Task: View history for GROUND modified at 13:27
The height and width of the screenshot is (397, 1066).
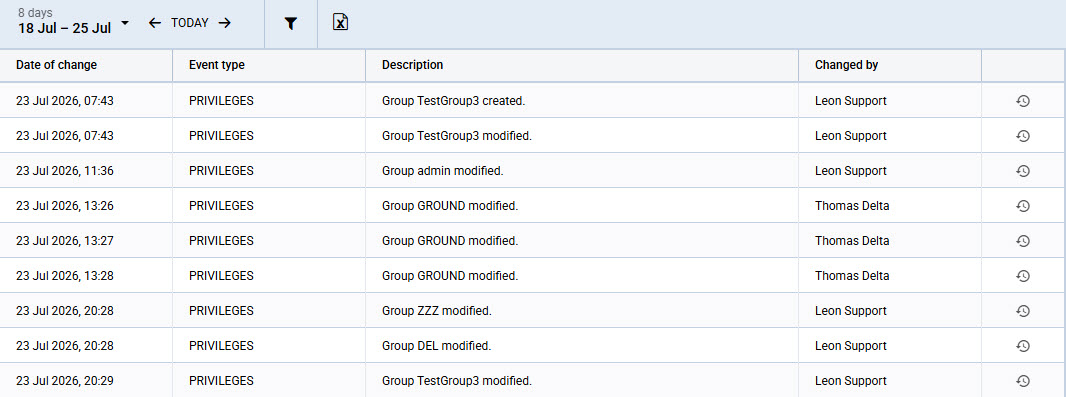Action: point(1022,241)
